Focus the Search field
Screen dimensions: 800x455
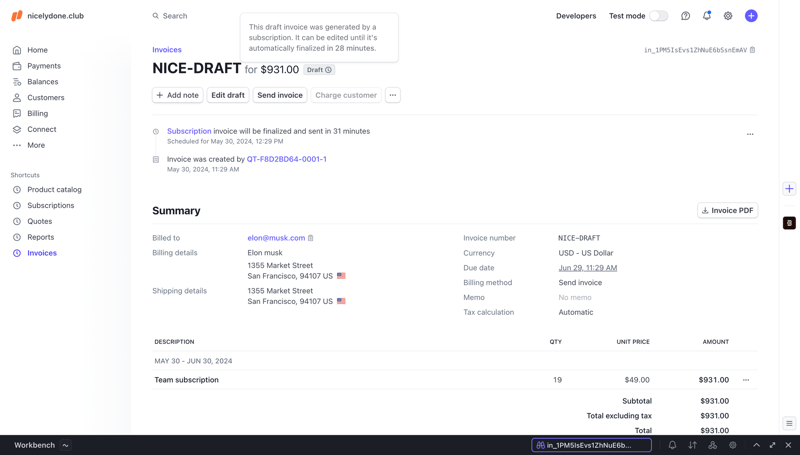click(x=175, y=16)
